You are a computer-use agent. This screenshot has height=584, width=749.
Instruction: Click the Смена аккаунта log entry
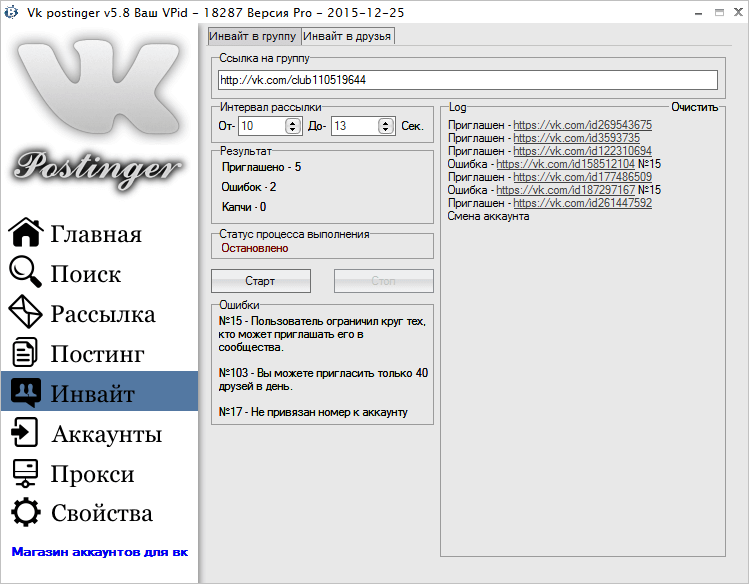point(488,216)
